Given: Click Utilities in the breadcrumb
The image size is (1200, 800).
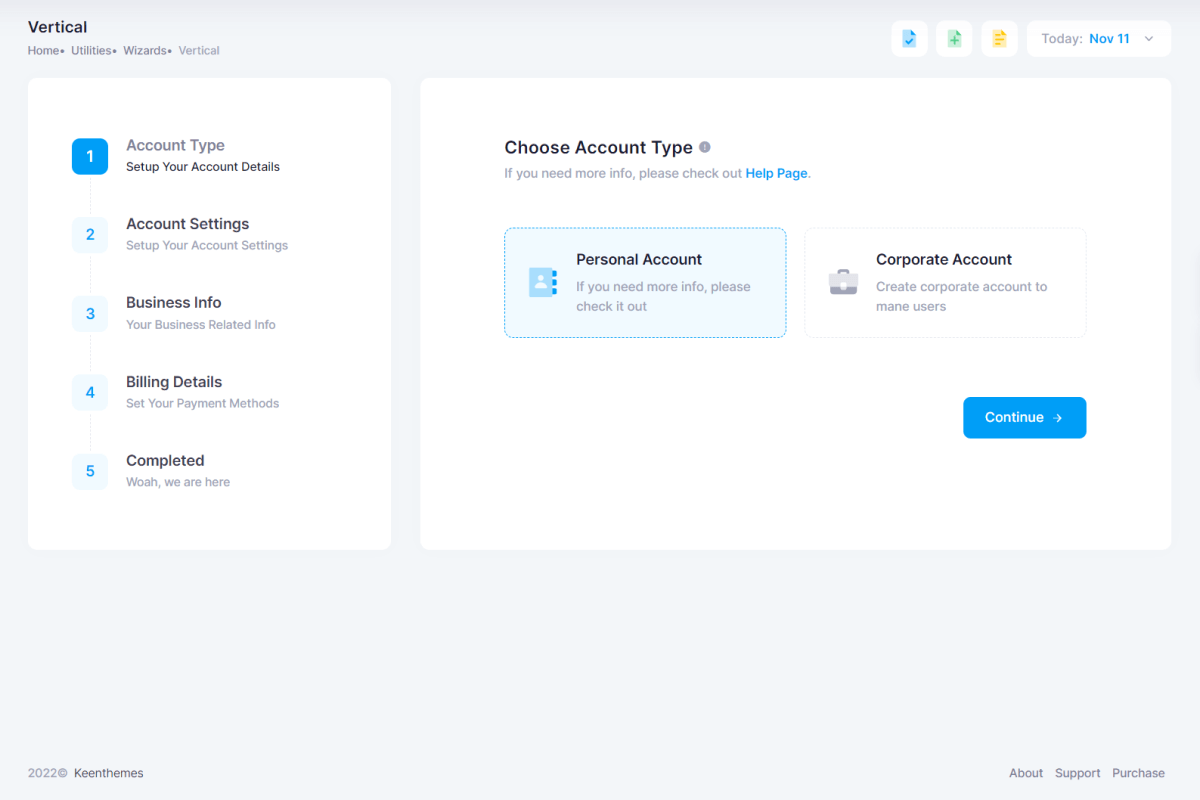Looking at the screenshot, I should pos(91,51).
